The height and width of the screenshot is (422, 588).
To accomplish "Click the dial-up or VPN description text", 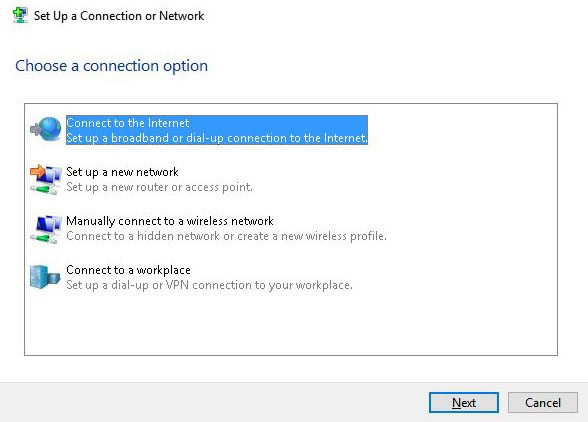I will 209,285.
